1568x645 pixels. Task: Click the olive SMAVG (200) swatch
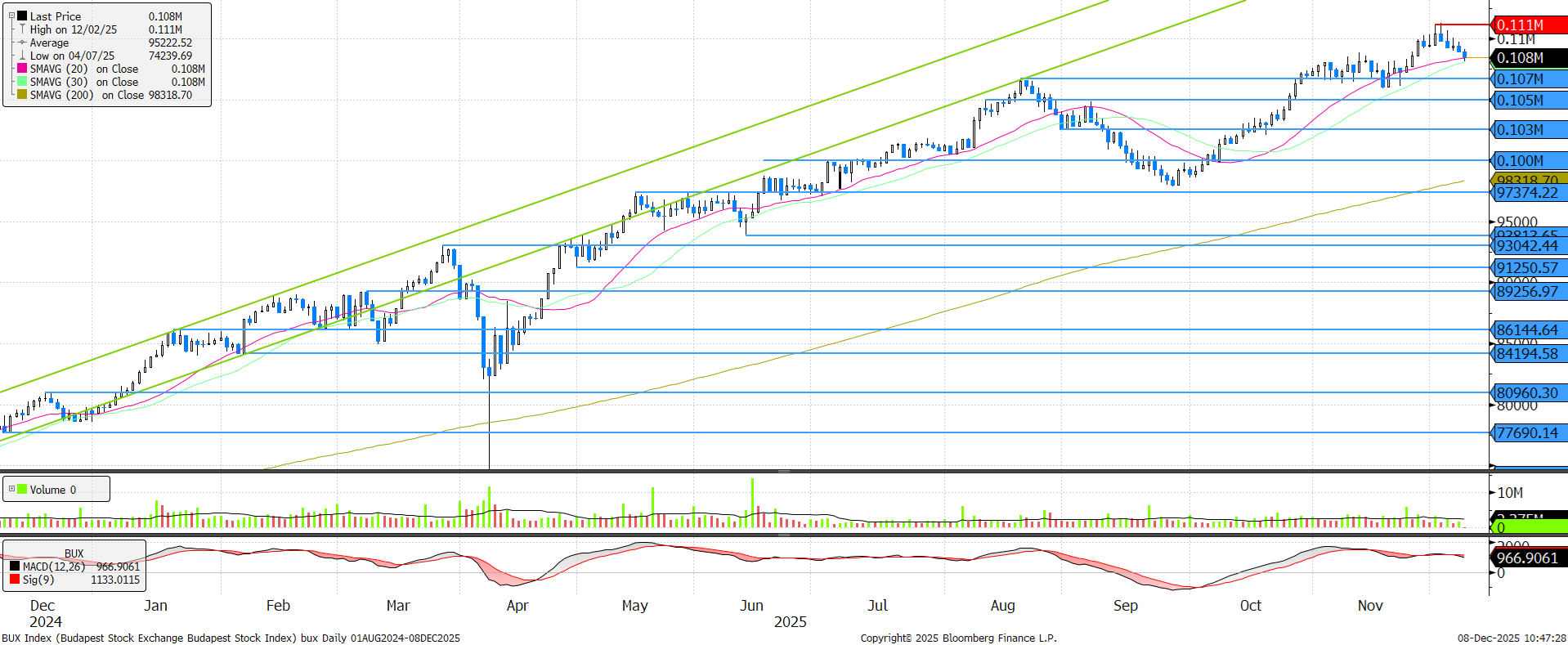22,95
